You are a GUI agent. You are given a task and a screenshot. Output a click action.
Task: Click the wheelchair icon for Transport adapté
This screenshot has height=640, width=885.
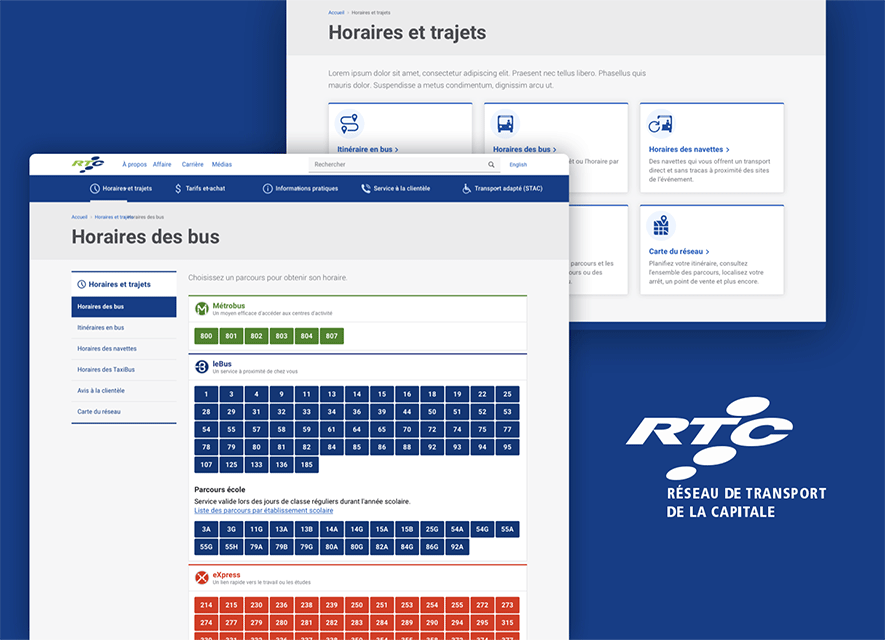coord(467,189)
